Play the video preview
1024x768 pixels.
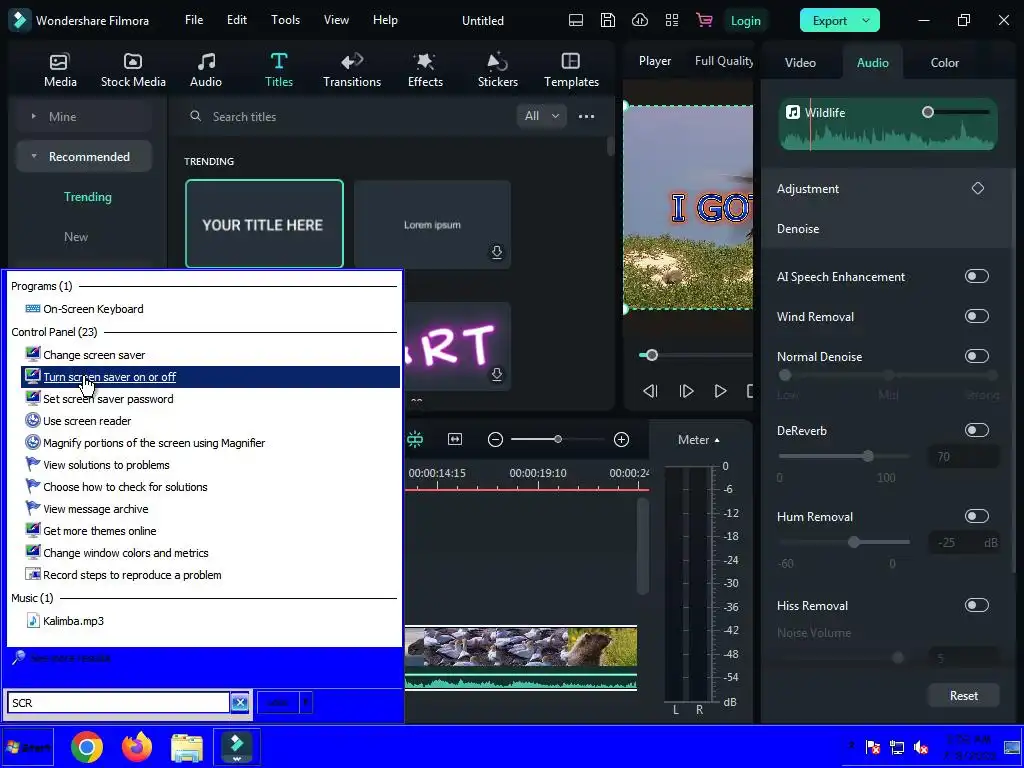(720, 391)
